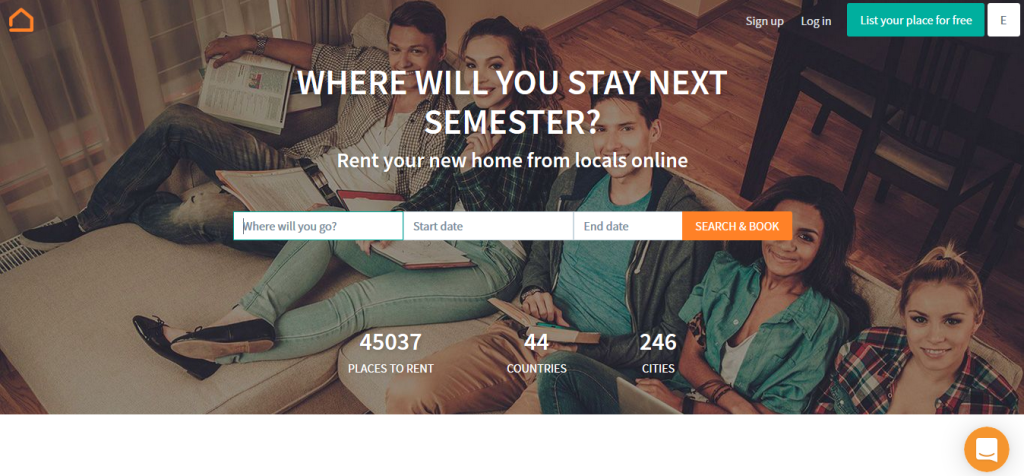Open the orange chat support bubble
1024x476 pixels.
click(x=986, y=449)
